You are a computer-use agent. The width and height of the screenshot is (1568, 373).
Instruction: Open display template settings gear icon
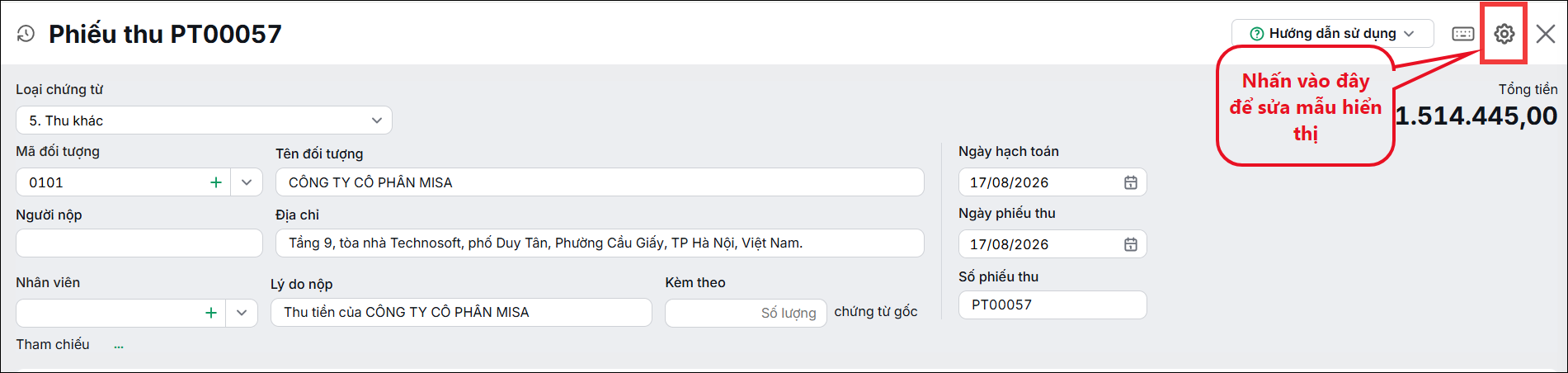point(1504,34)
